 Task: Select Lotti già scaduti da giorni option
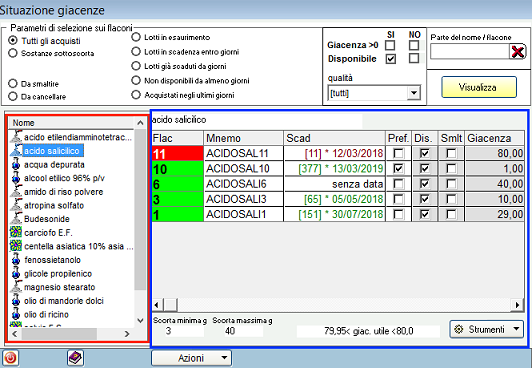point(136,66)
